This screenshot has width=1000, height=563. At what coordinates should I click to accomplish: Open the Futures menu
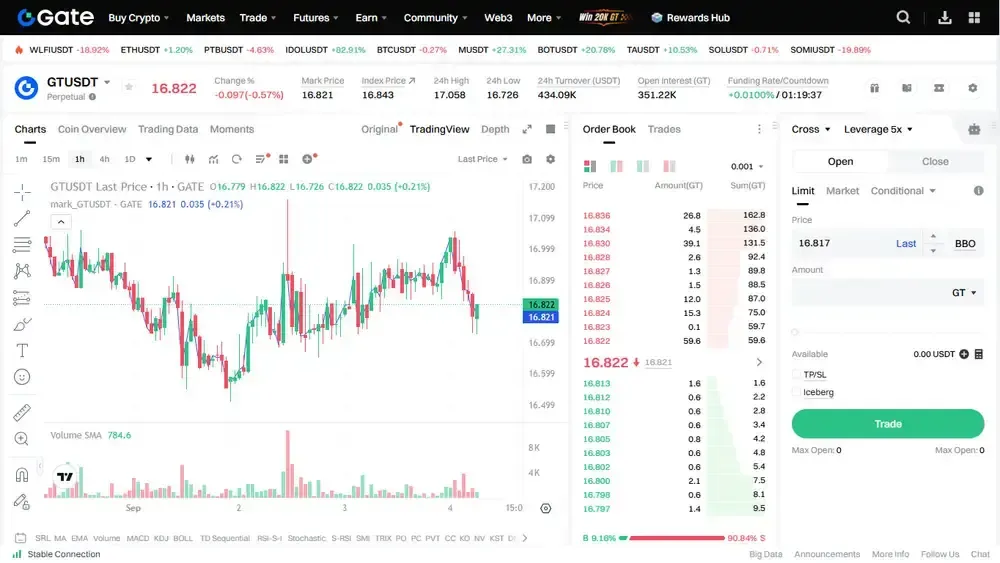point(316,18)
